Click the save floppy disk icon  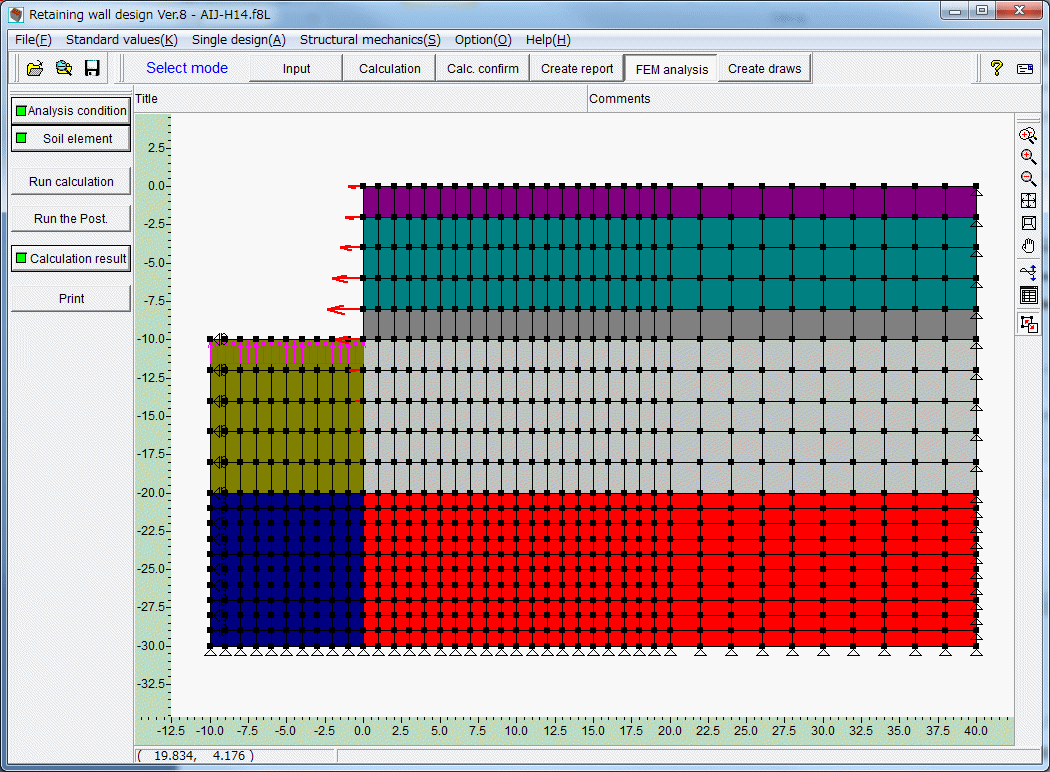coord(92,68)
